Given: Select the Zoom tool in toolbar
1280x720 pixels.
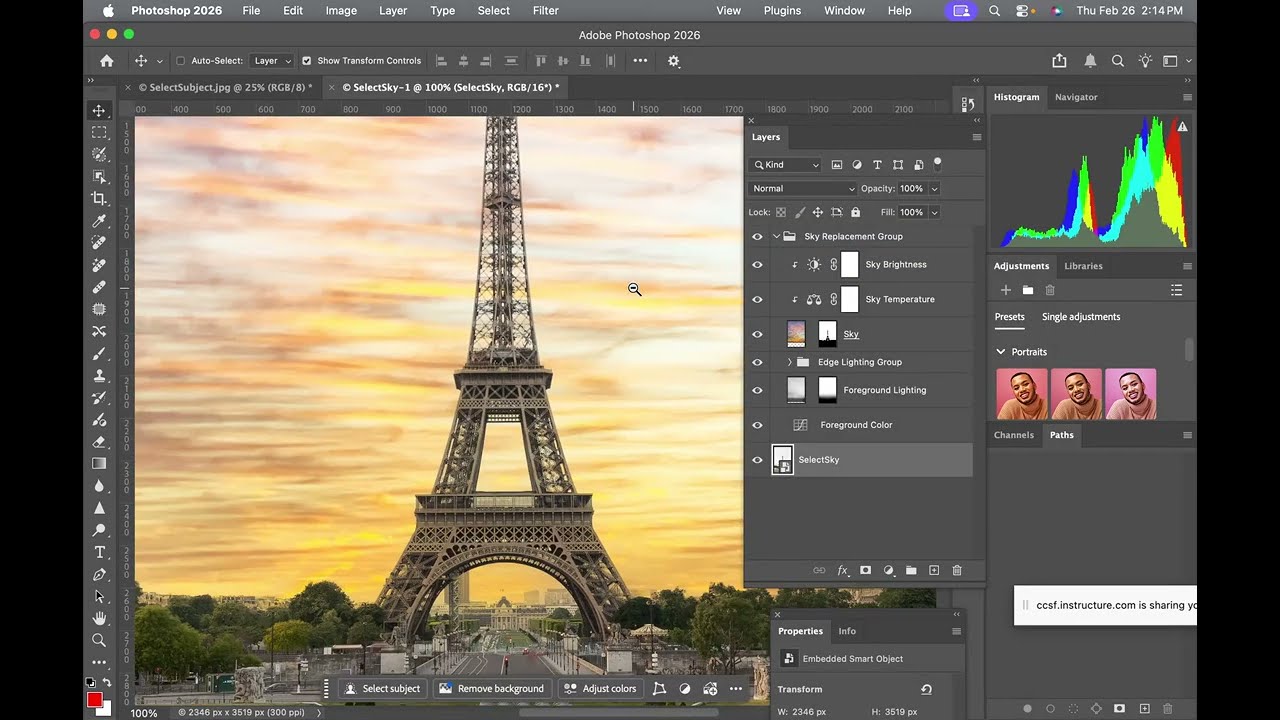Looking at the screenshot, I should click(x=99, y=640).
